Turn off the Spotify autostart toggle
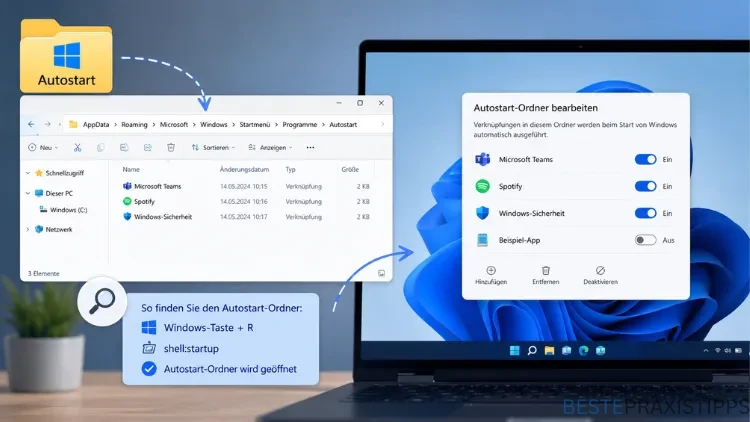The width and height of the screenshot is (750, 422). pos(645,186)
